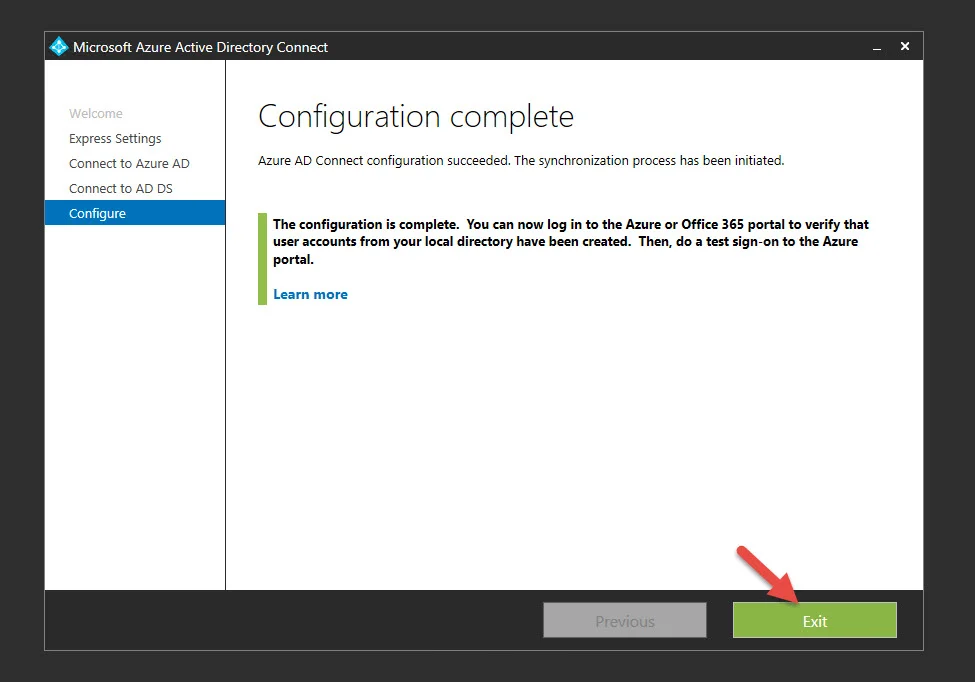
Task: Select the Configure step in sidebar
Action: [x=135, y=213]
